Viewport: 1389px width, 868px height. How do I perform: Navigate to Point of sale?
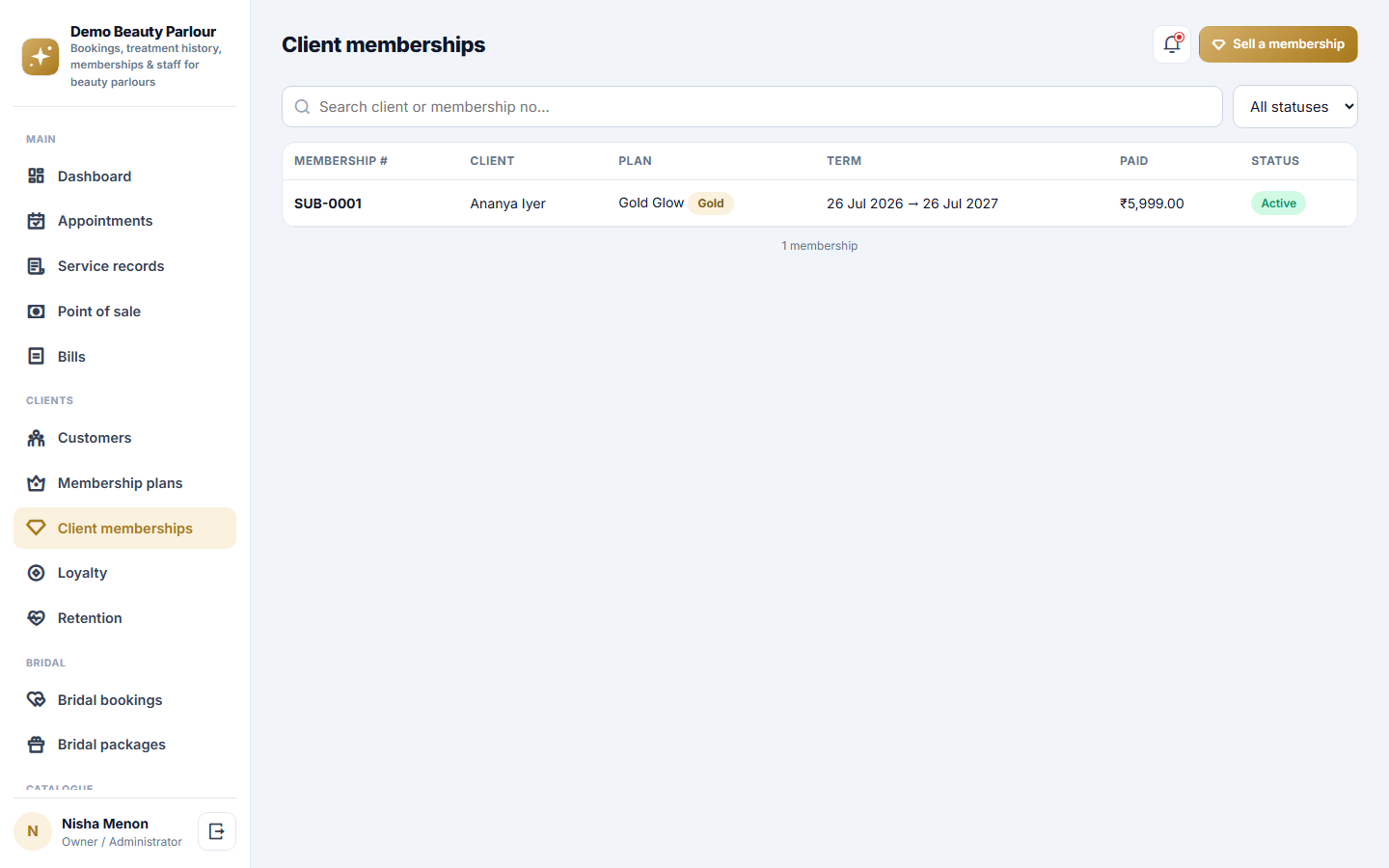tap(124, 312)
